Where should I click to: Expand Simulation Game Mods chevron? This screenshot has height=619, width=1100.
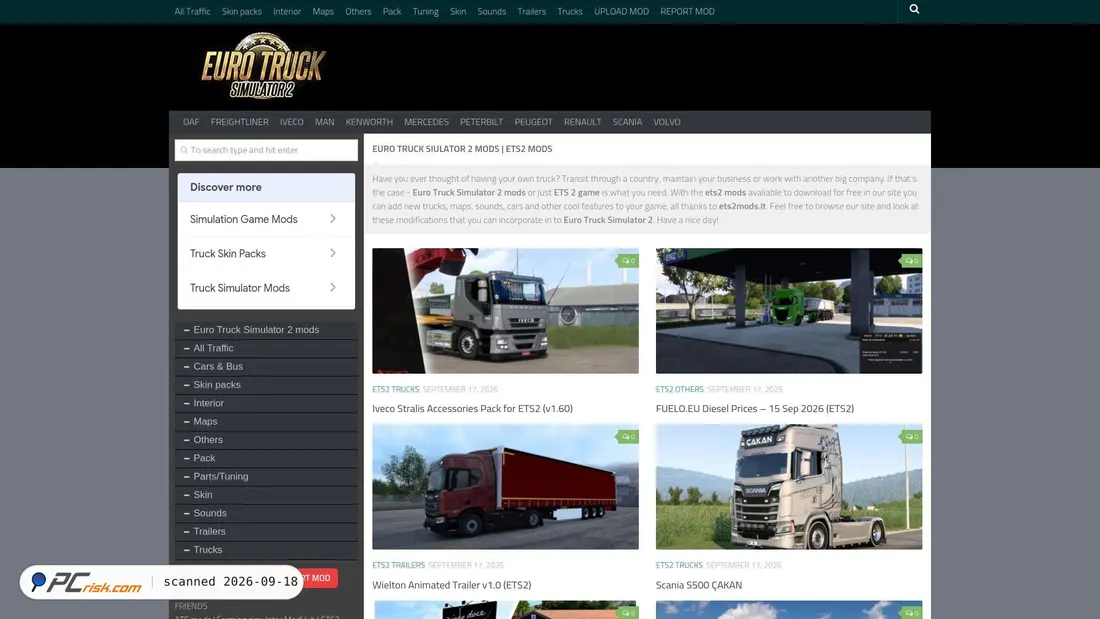[333, 219]
